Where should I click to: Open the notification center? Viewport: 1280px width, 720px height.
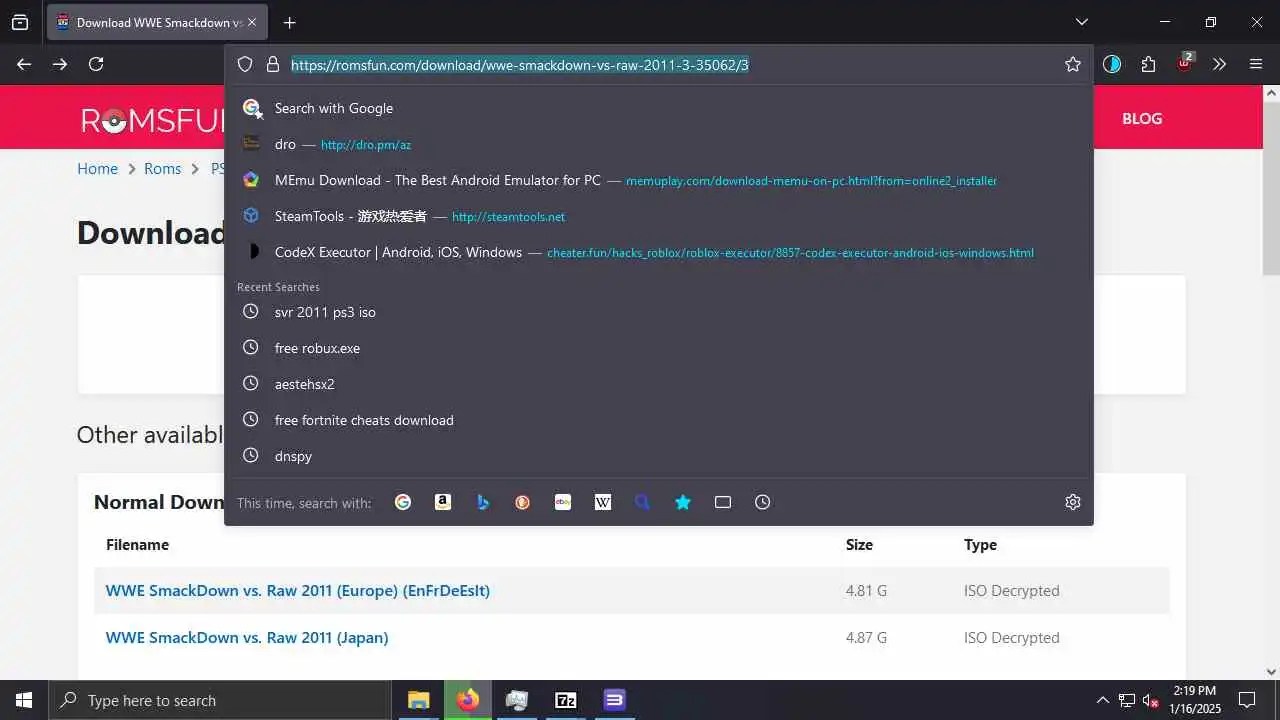click(1247, 700)
